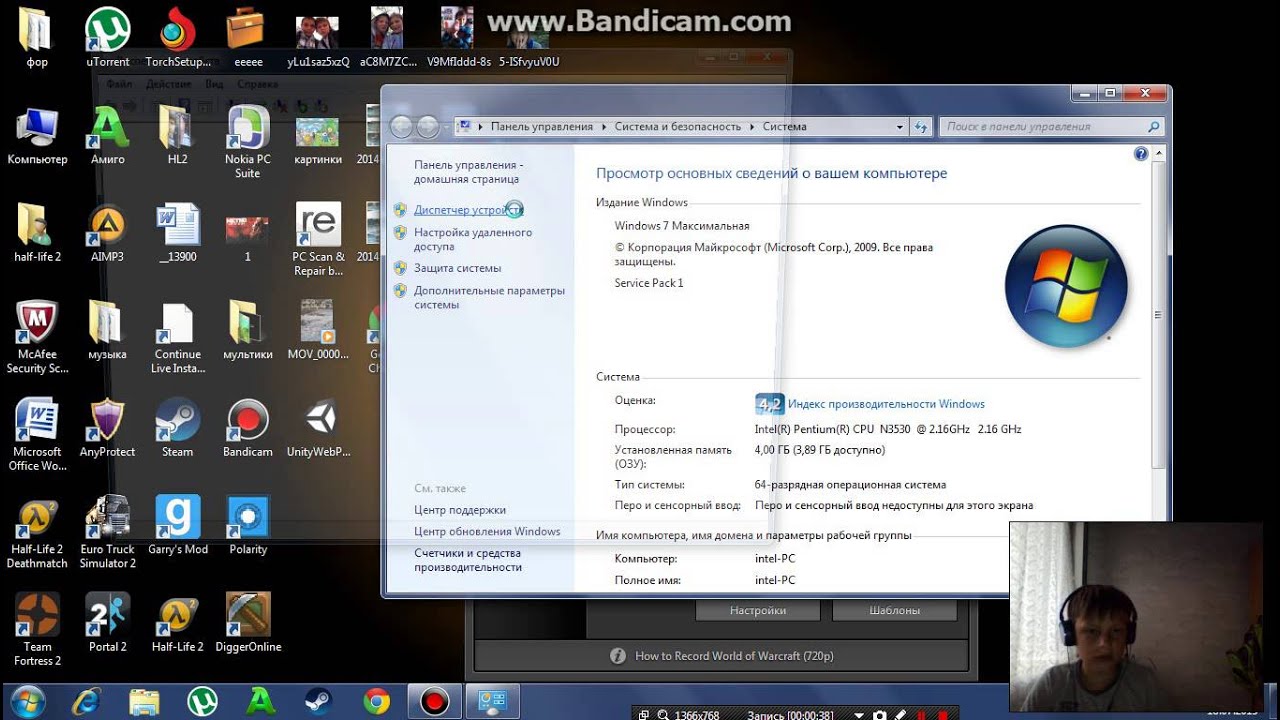Open the 'Защита системы' link
The image size is (1280, 720).
[x=458, y=268]
